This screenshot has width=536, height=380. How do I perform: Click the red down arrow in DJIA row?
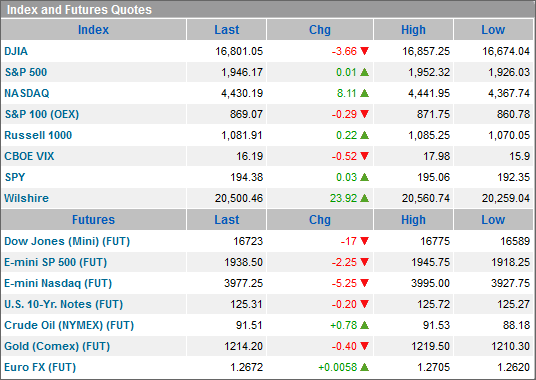(x=364, y=51)
